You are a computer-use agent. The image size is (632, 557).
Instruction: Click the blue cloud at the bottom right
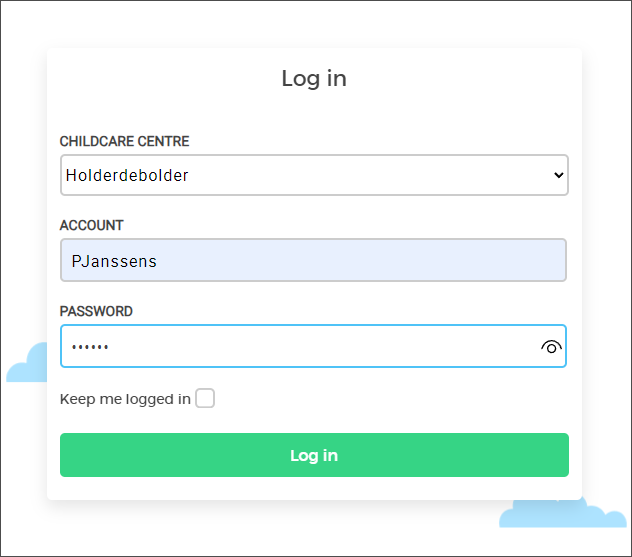[x=560, y=513]
